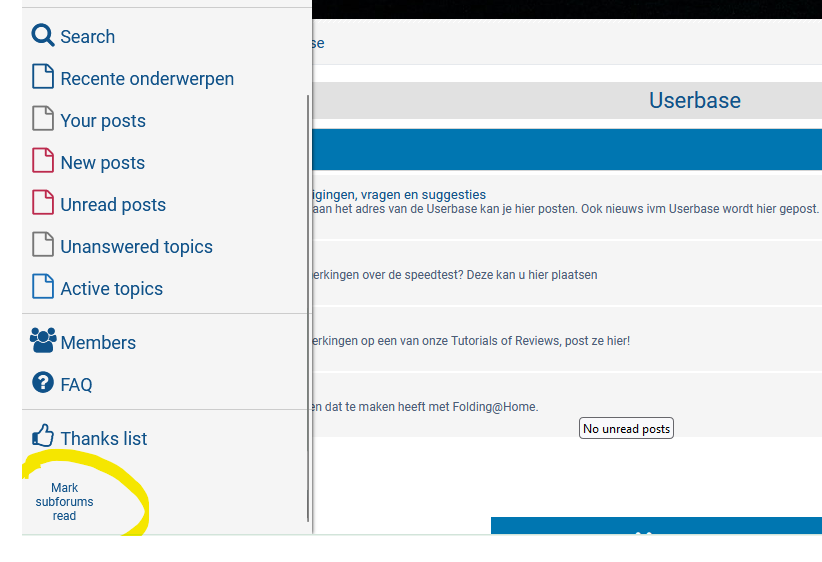This screenshot has width=822, height=562.
Task: Choose the Thanks list menu text
Action: point(103,439)
